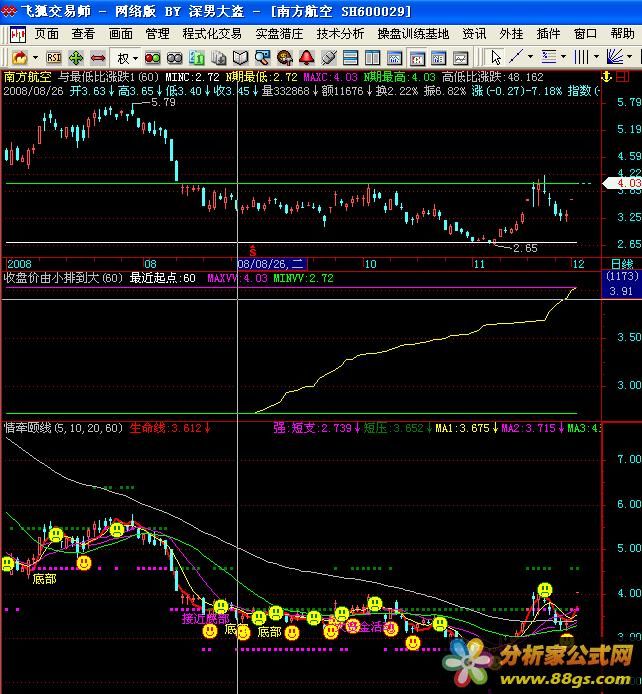Viewport: 642px width, 694px height.
Task: Click the red horizontal double-arrow icon
Action: tap(98, 58)
